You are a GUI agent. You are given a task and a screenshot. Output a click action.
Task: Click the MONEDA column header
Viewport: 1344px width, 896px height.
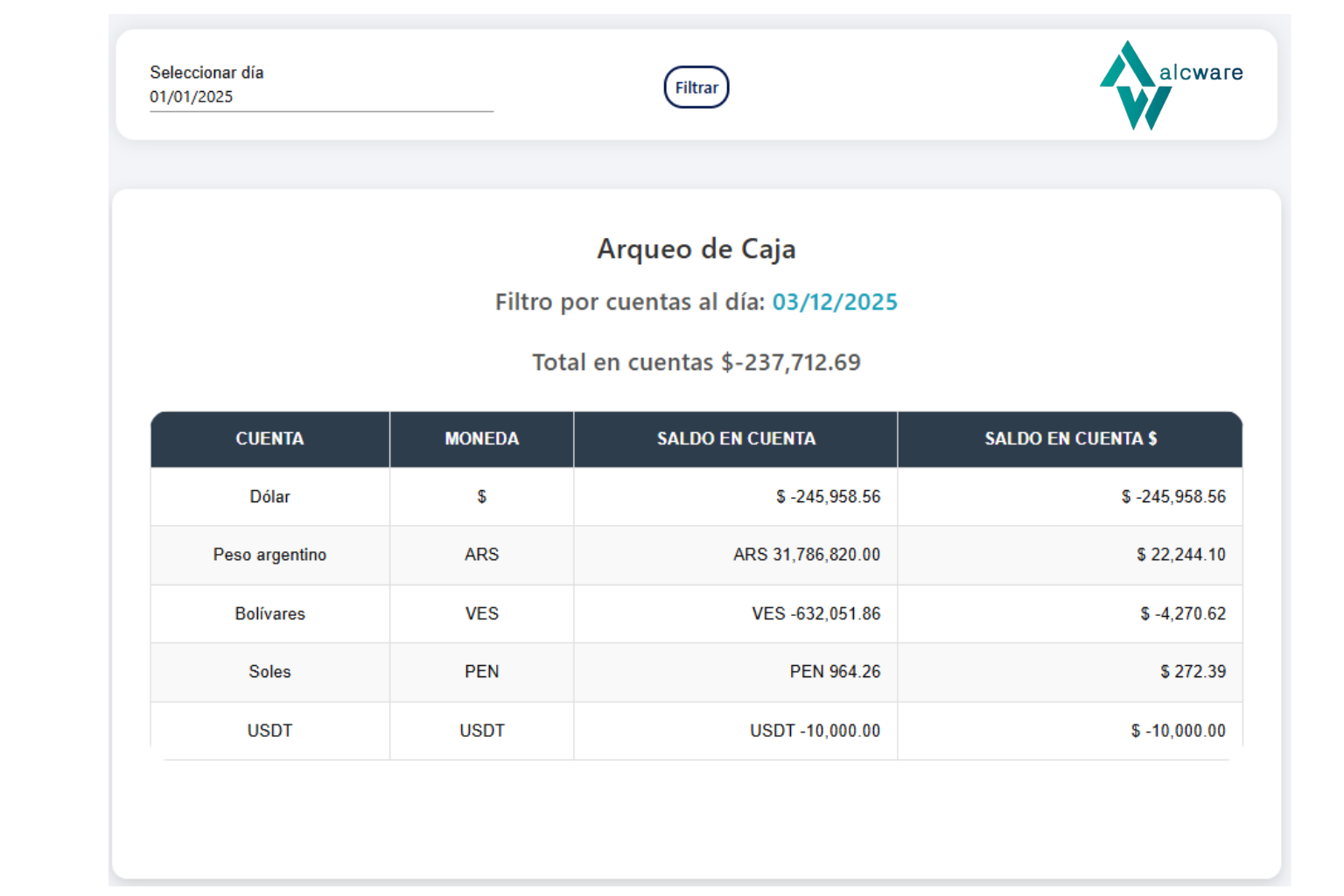pyautogui.click(x=481, y=439)
